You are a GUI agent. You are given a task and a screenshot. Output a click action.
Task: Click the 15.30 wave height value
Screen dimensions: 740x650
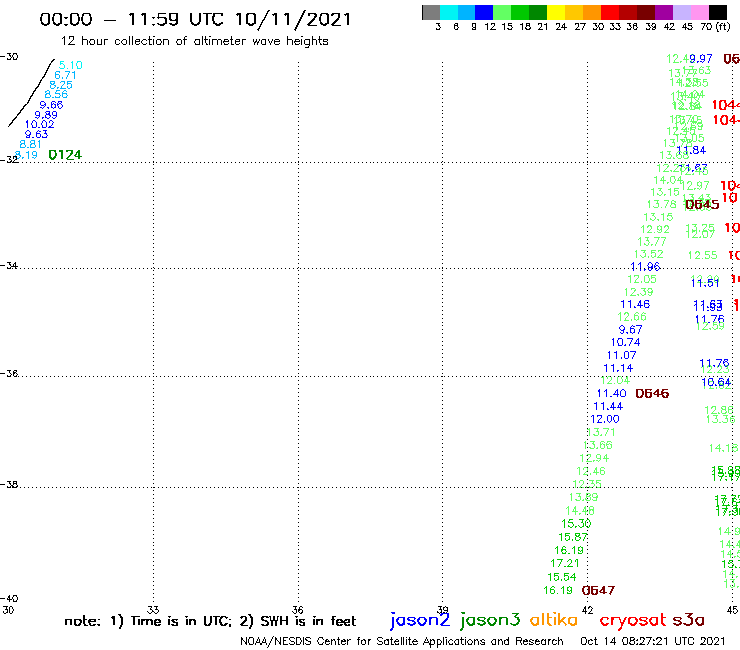[x=576, y=524]
